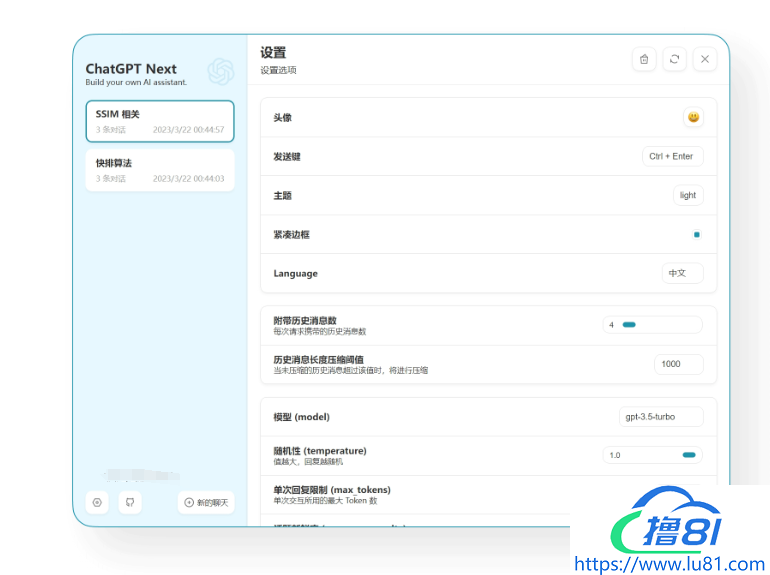Image resolution: width=770 pixels, height=575 pixels.
Task: Select the 快排算法 conversation
Action: pos(160,170)
